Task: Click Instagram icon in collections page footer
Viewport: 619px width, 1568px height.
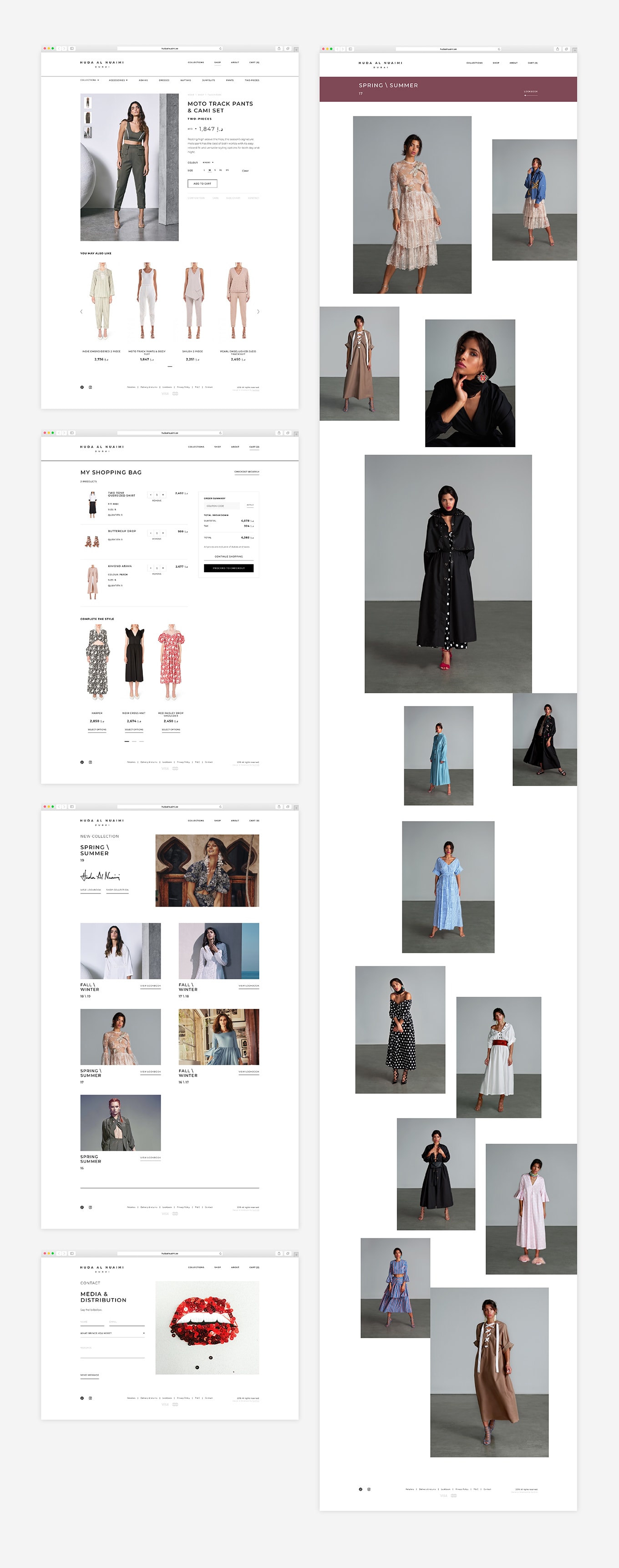Action: click(x=90, y=1207)
